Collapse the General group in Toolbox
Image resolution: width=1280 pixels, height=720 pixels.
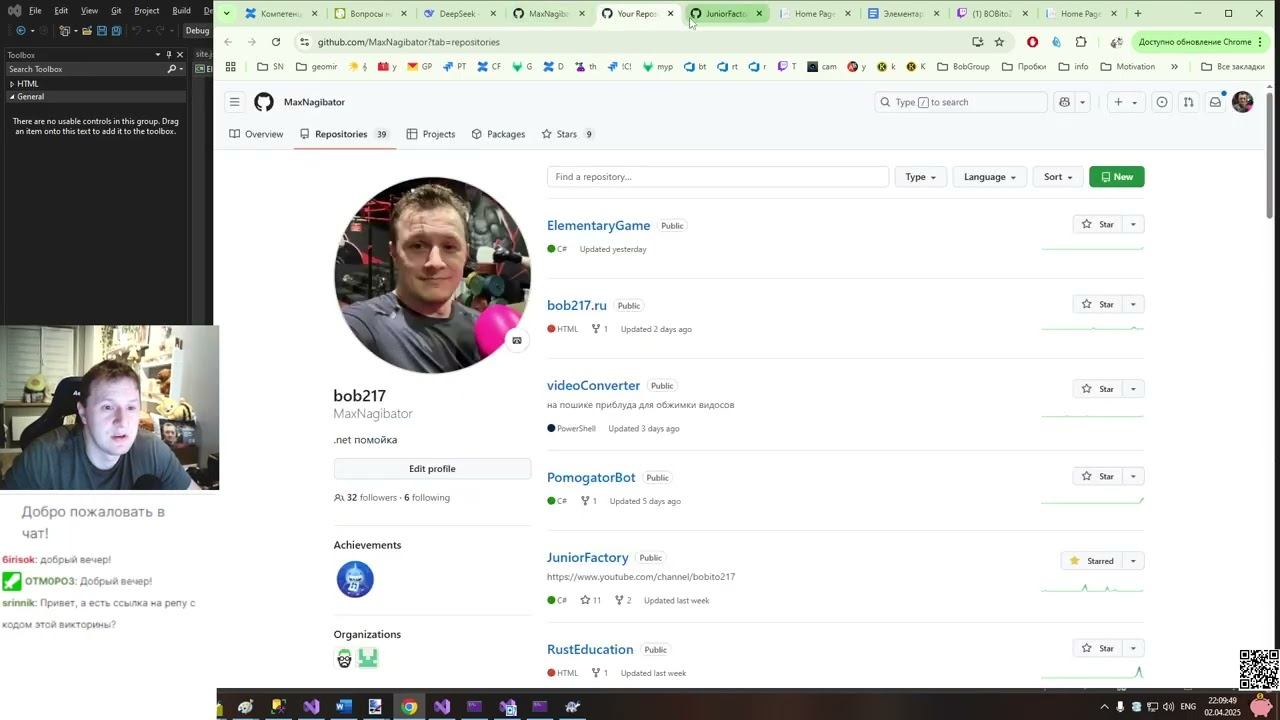click(x=12, y=97)
